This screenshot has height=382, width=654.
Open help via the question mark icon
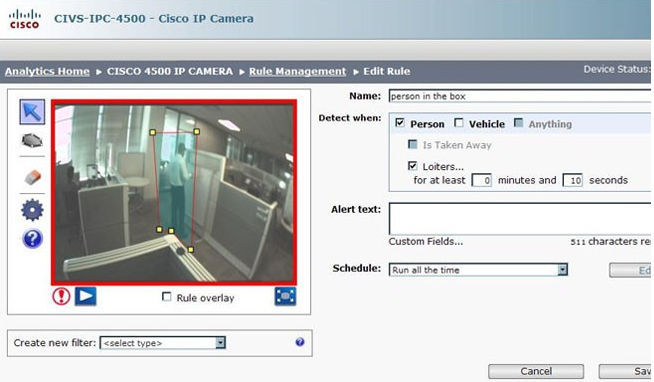point(32,239)
